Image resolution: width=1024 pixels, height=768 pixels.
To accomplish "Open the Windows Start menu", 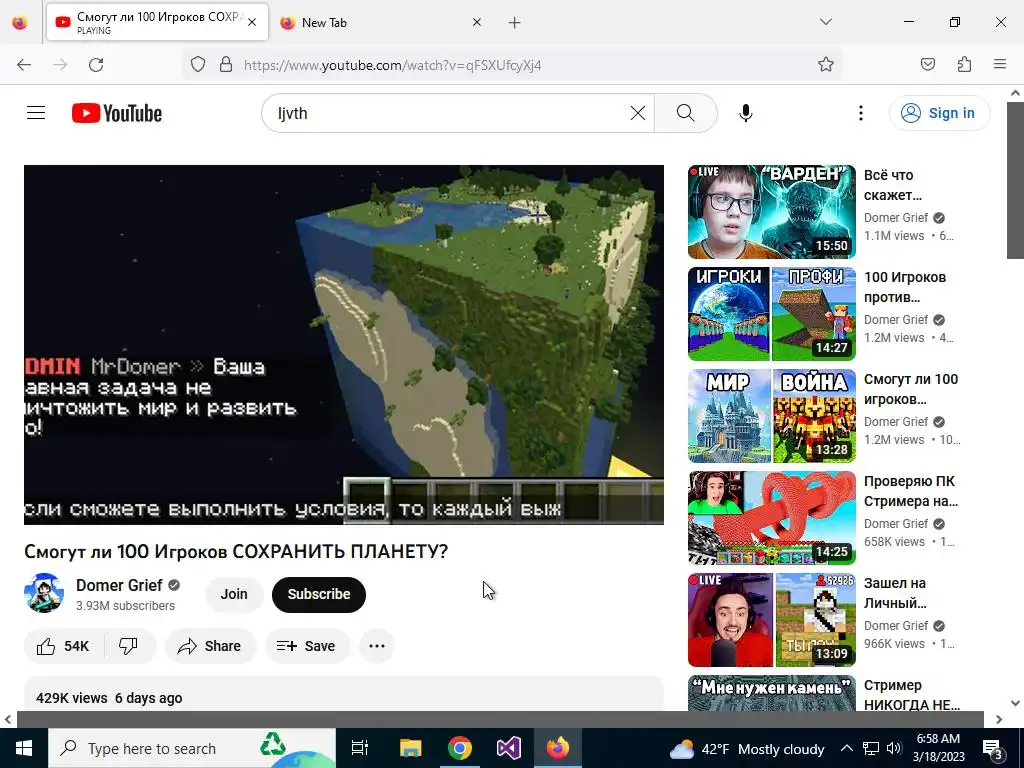I will 24,748.
